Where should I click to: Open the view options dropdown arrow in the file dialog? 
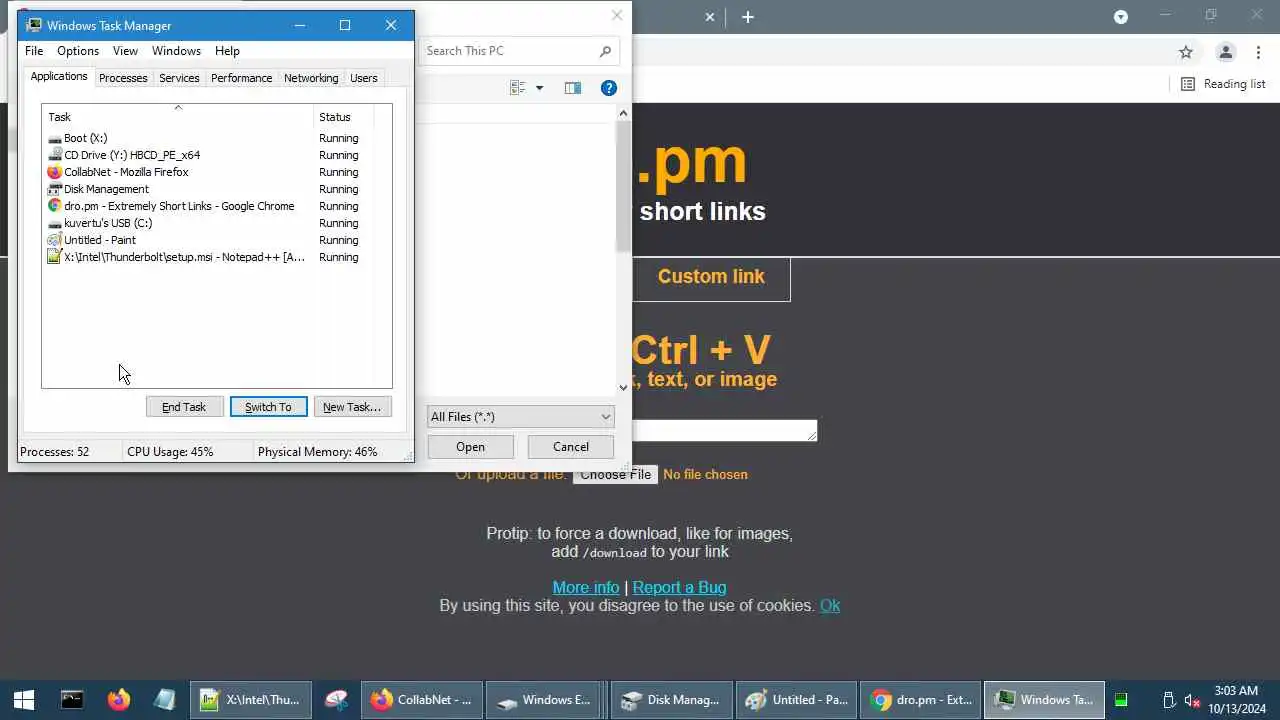539,88
